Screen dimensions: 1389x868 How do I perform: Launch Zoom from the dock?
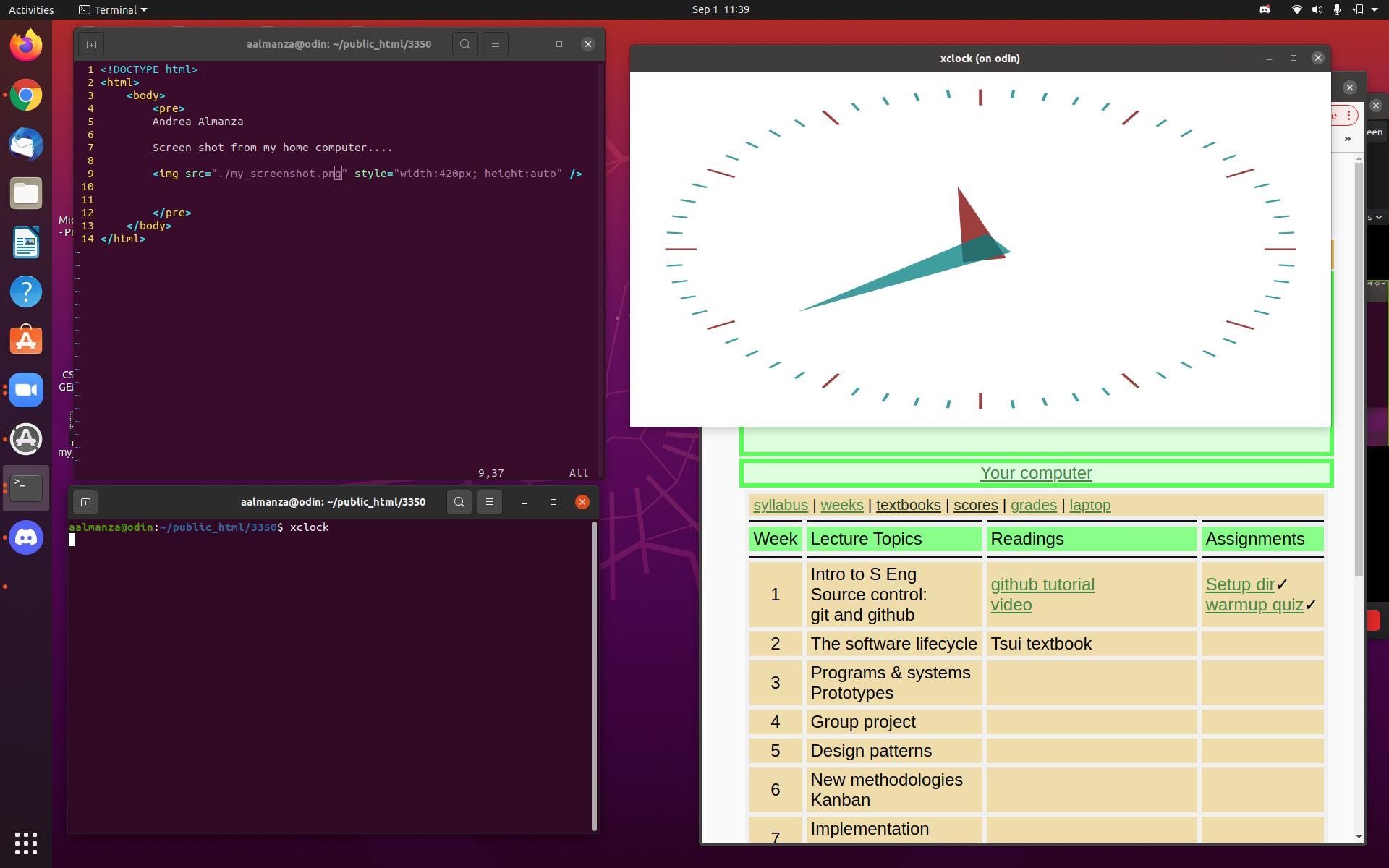[26, 390]
